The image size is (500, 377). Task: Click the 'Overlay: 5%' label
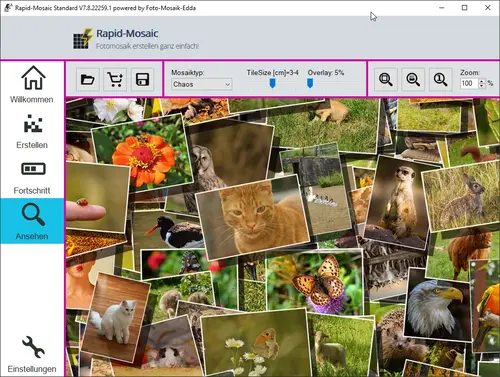tap(326, 72)
